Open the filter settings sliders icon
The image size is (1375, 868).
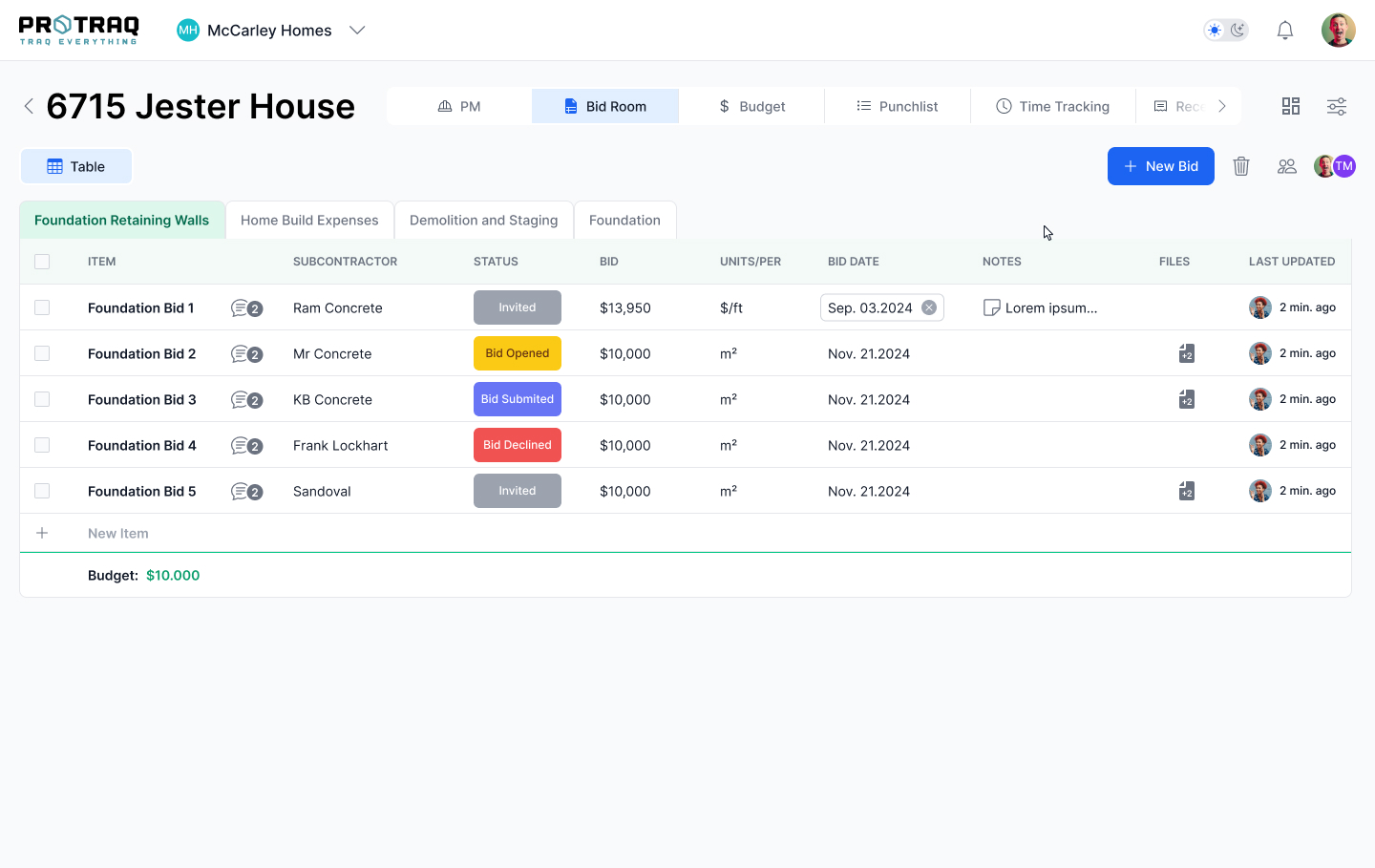pos(1337,106)
